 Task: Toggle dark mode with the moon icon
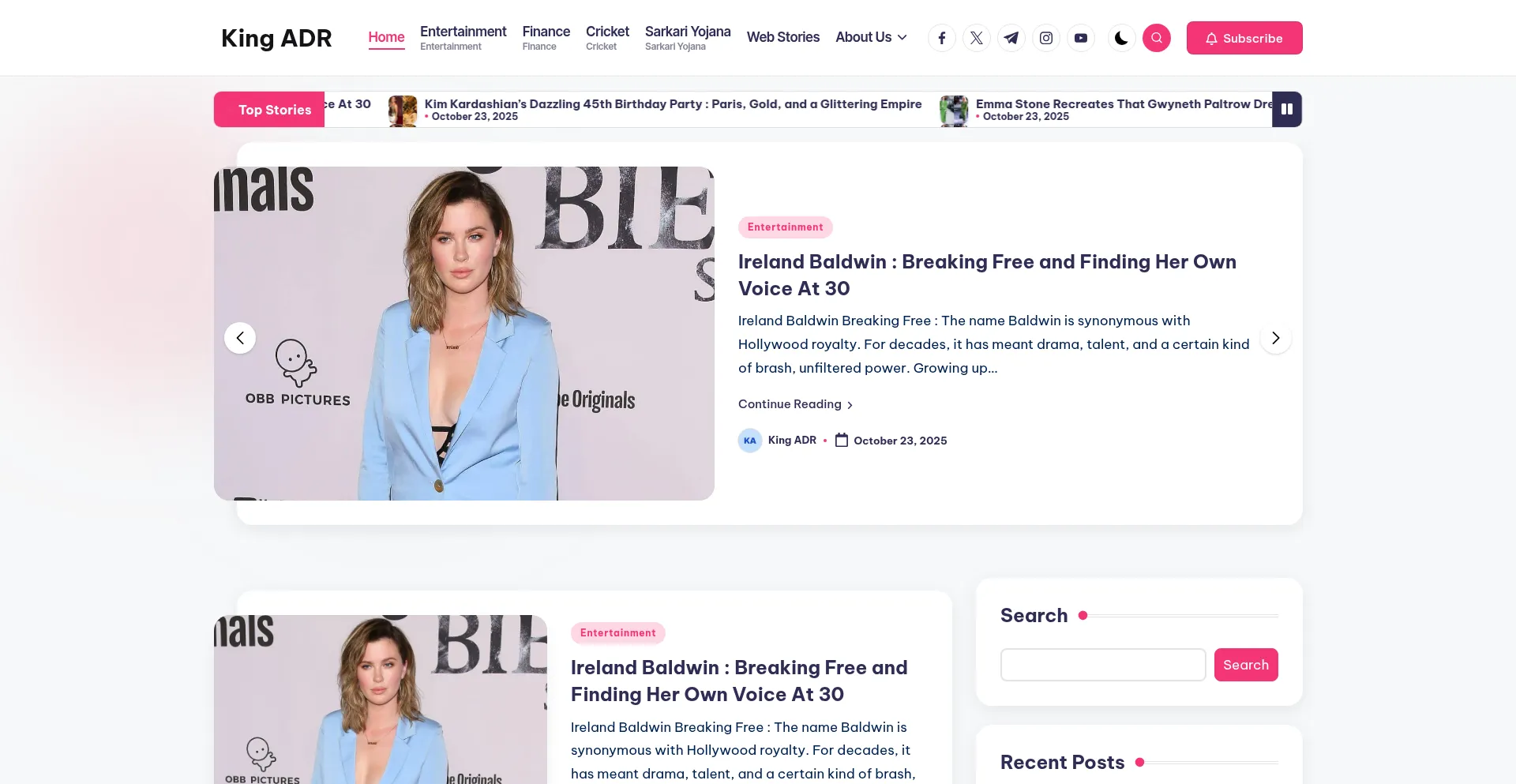point(1121,38)
